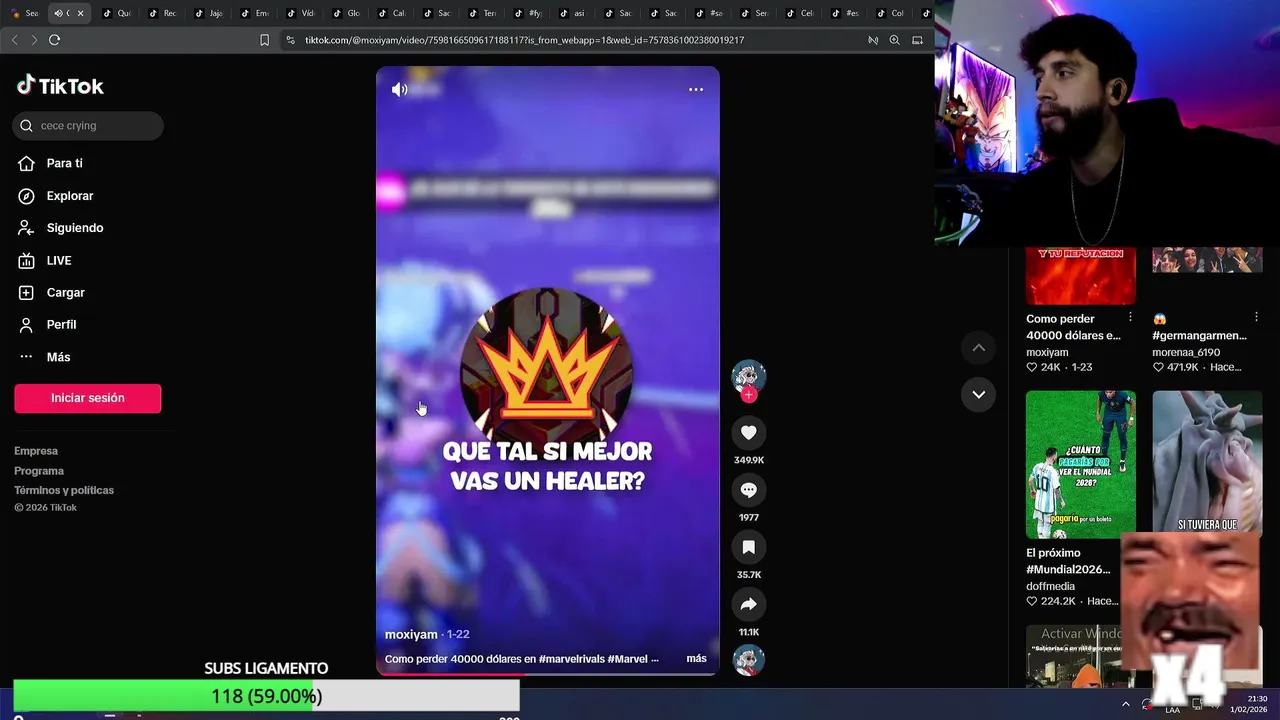Mute the video with speaker icon

tap(400, 89)
